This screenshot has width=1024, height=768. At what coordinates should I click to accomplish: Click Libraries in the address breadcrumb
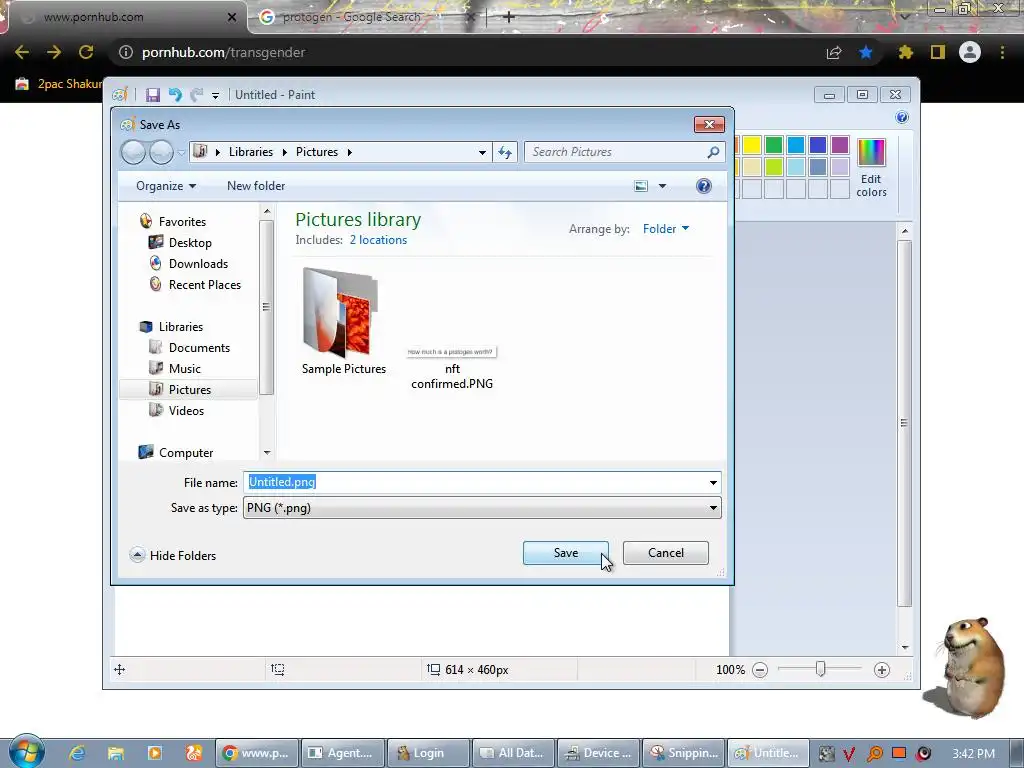pyautogui.click(x=251, y=152)
